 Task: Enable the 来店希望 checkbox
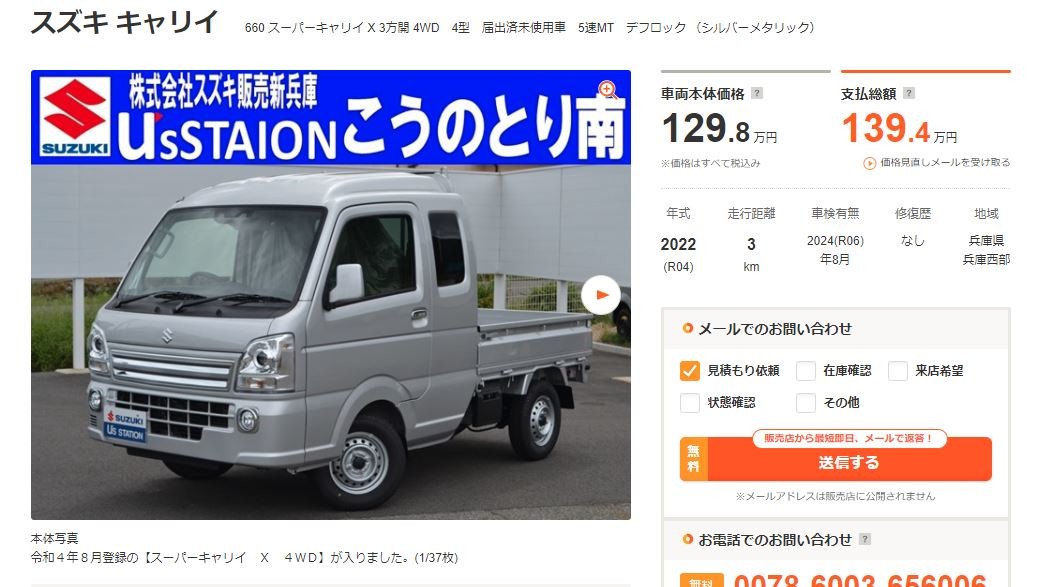pyautogui.click(x=898, y=370)
